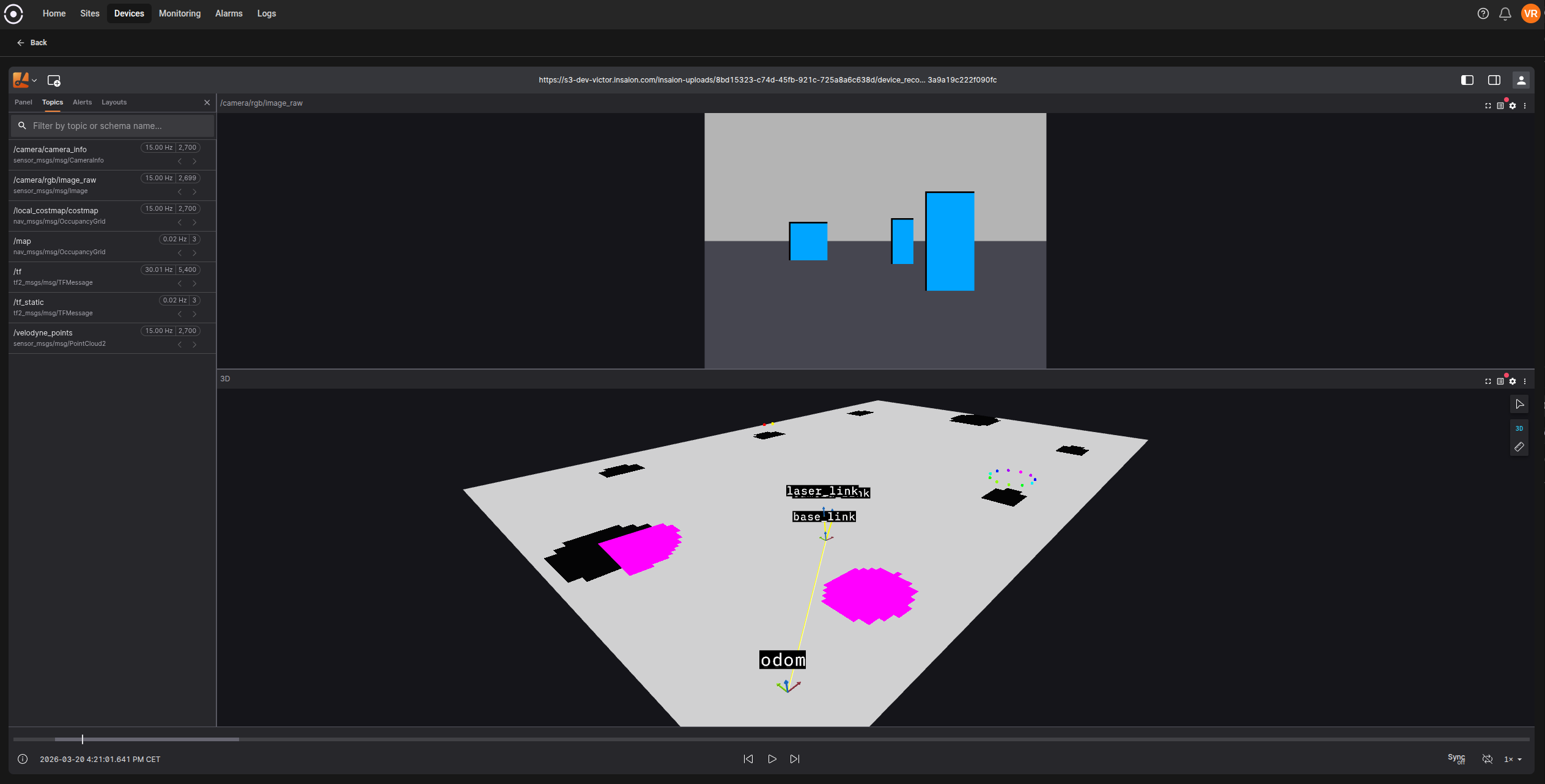Open Monitoring in top navigation
Screen dimensions: 1545x784
pos(180,13)
